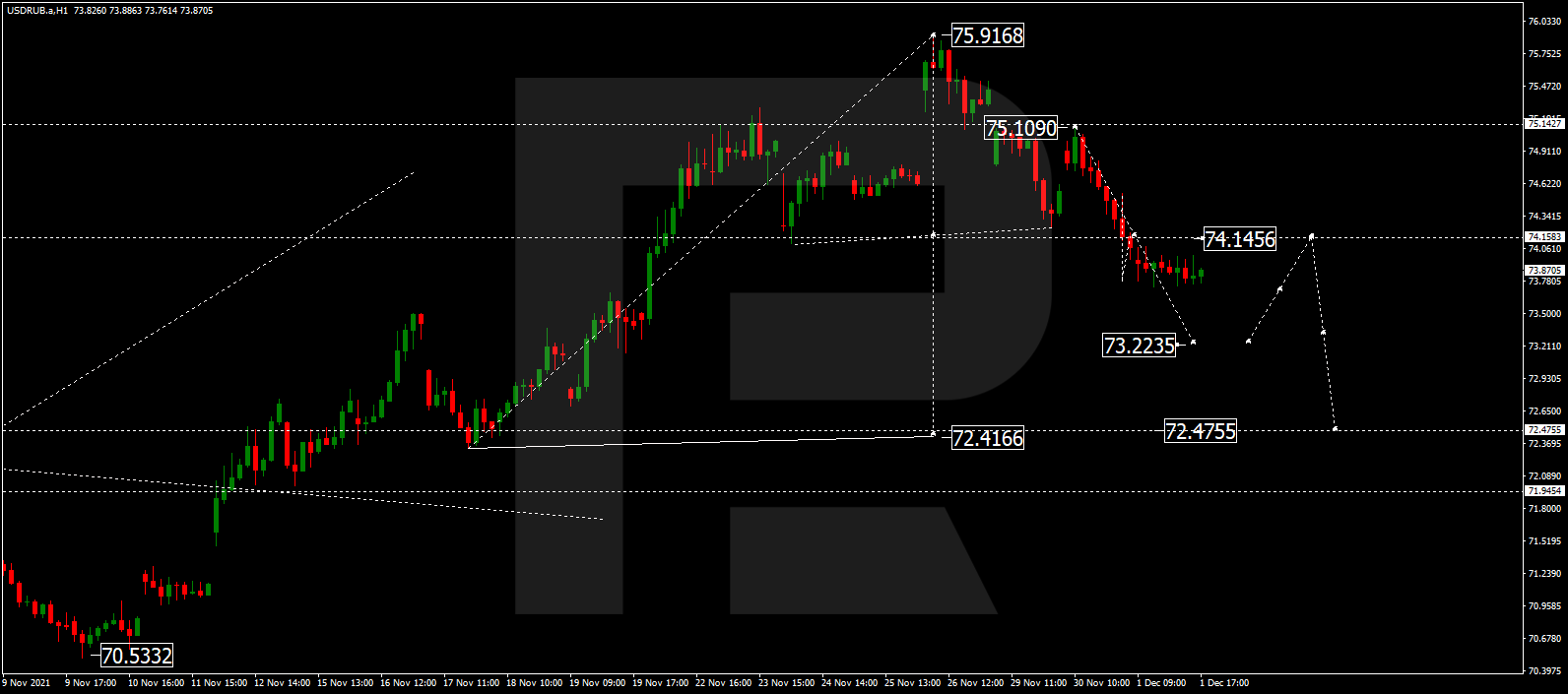This screenshot has height=694, width=1568.
Task: Click the 1 Dec 17:00 time axis label
Action: [x=1224, y=682]
